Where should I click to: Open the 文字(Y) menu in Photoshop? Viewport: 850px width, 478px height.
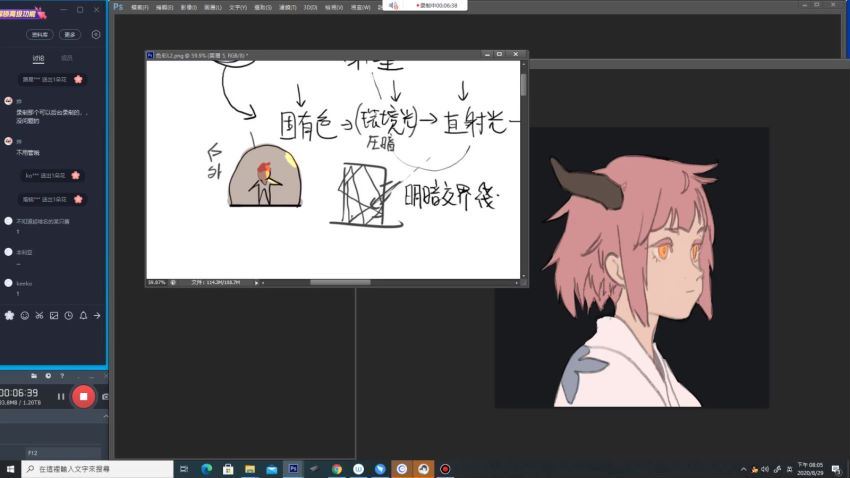[x=238, y=6]
